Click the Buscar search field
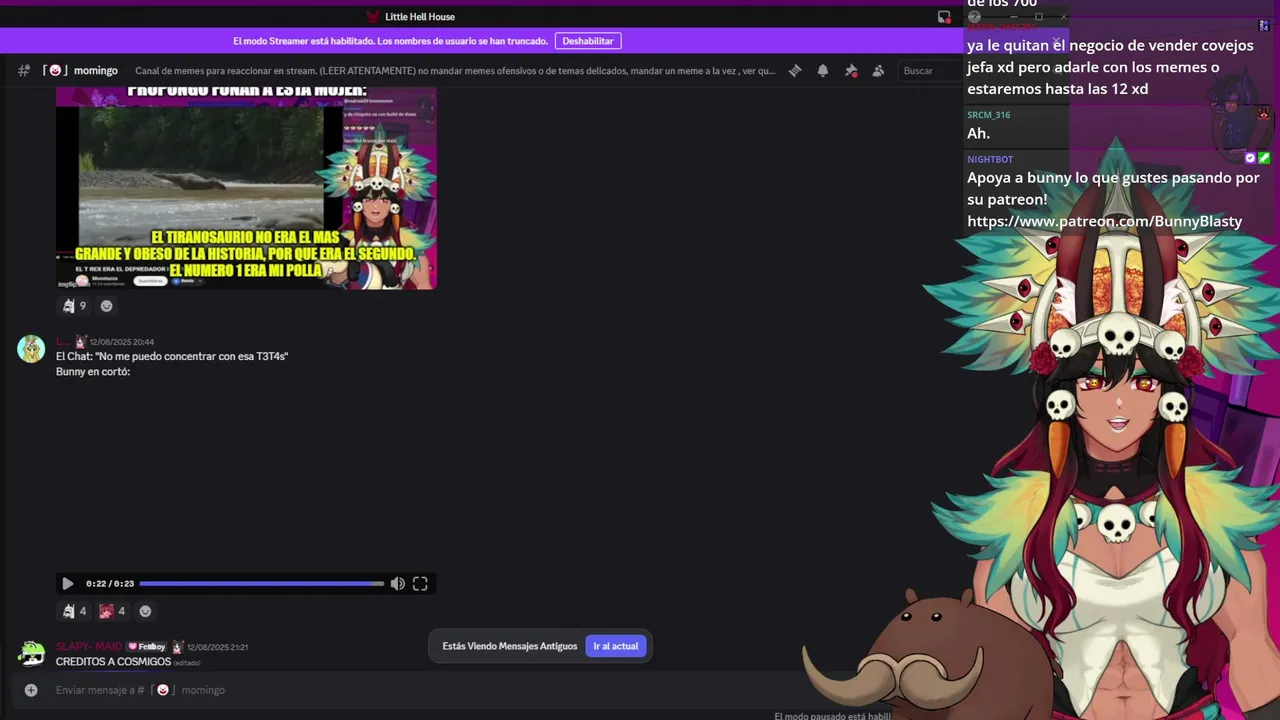The width and height of the screenshot is (1280, 720). (928, 71)
